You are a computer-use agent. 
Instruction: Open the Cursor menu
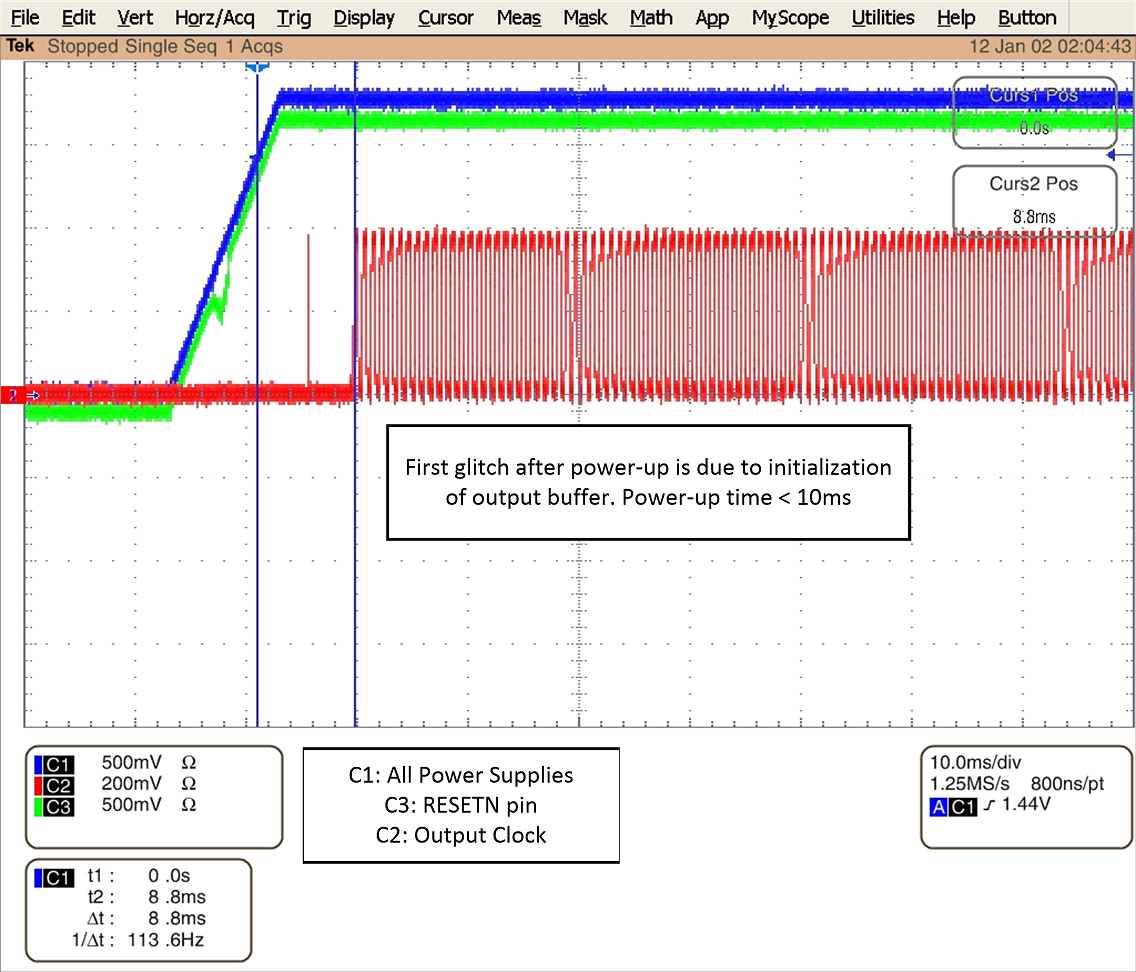click(x=445, y=17)
